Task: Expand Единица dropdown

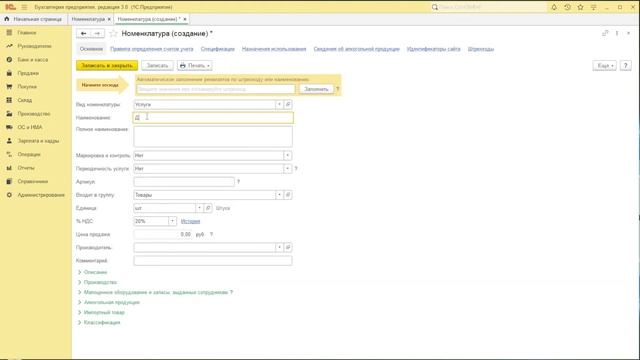Action: 199,208
